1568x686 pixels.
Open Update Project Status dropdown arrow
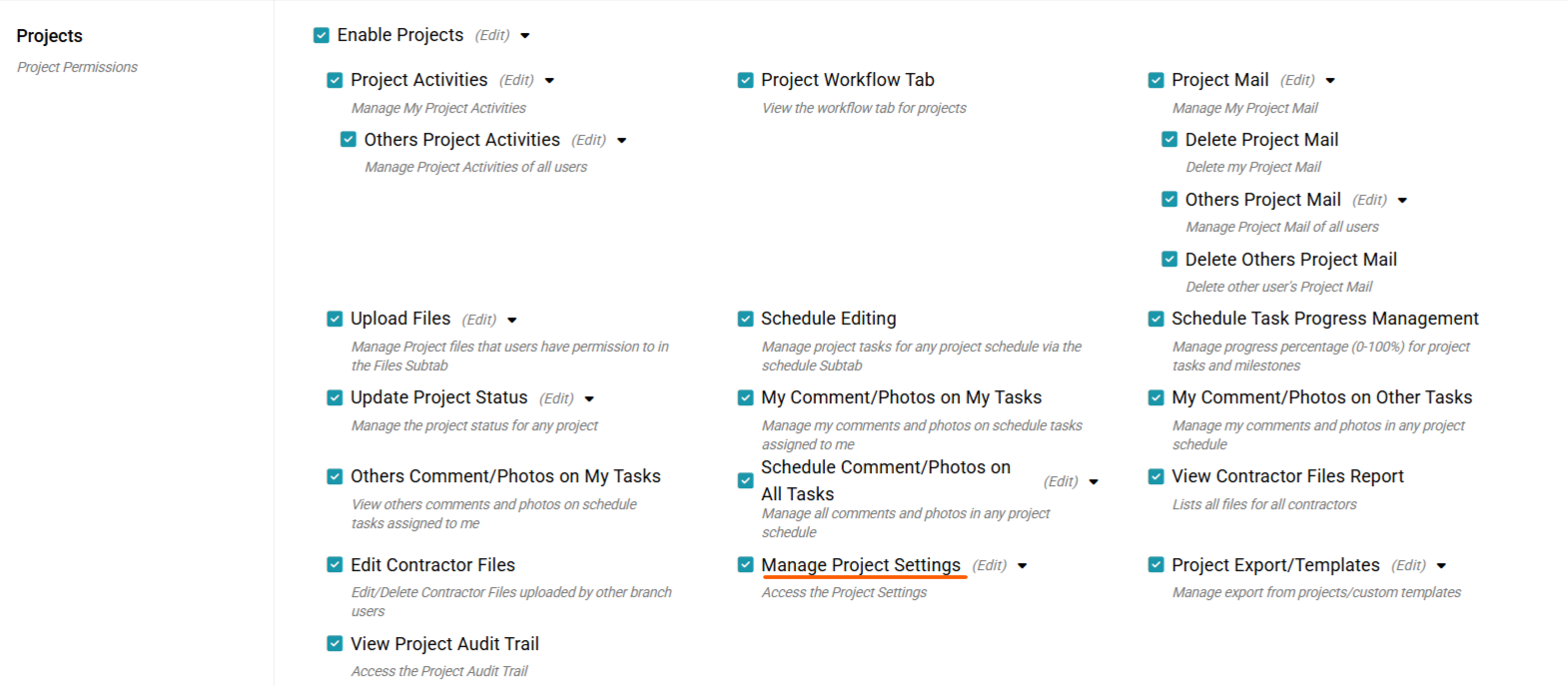(x=589, y=399)
